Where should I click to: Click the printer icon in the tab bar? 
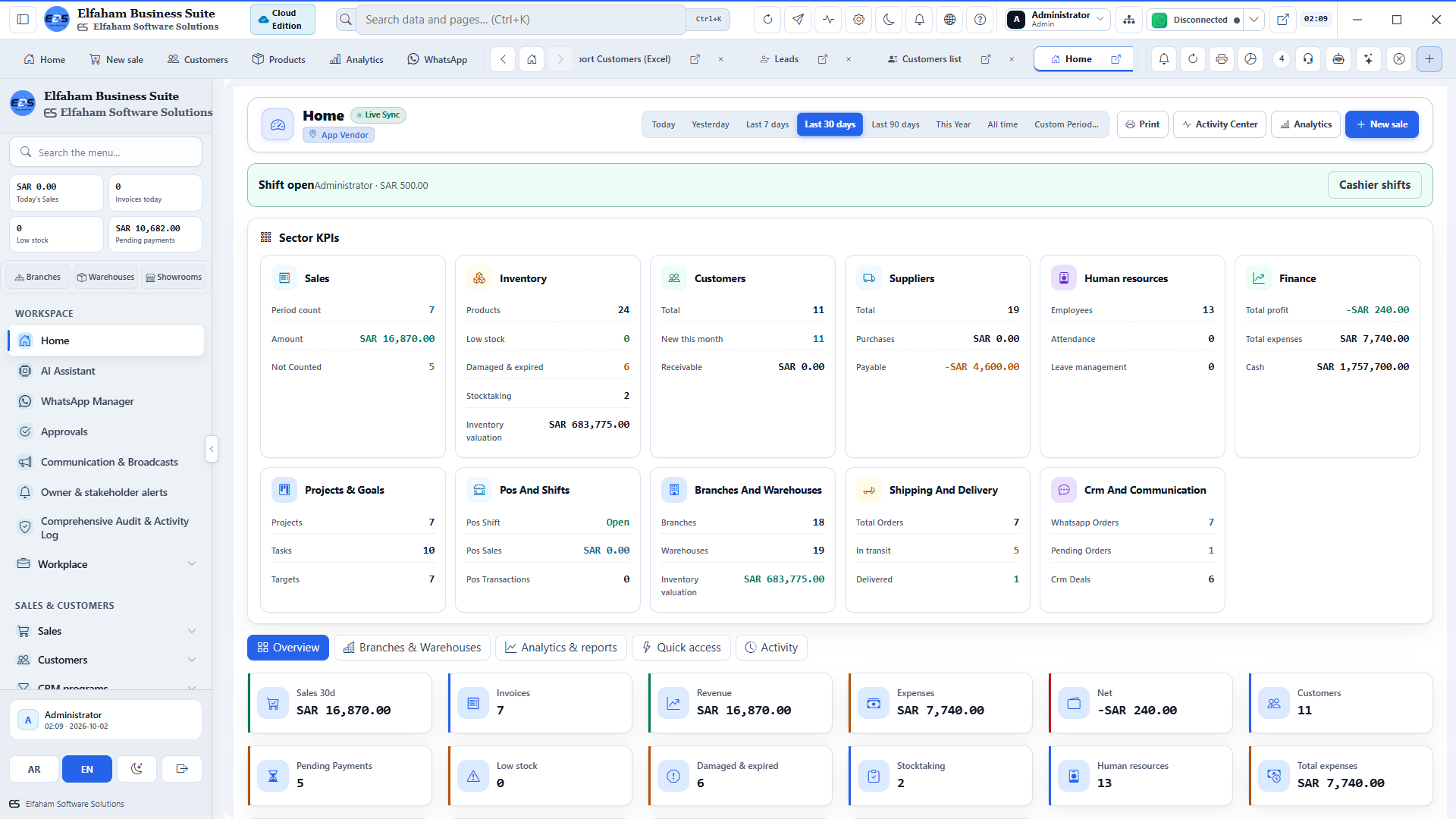point(1221,59)
